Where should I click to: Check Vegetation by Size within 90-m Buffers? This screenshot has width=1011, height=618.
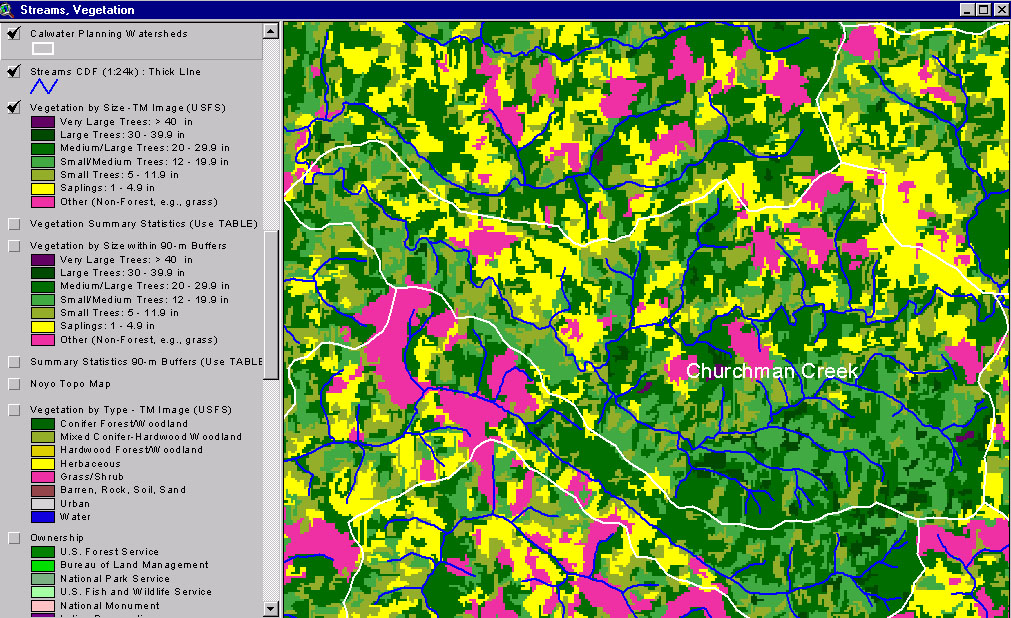click(14, 246)
